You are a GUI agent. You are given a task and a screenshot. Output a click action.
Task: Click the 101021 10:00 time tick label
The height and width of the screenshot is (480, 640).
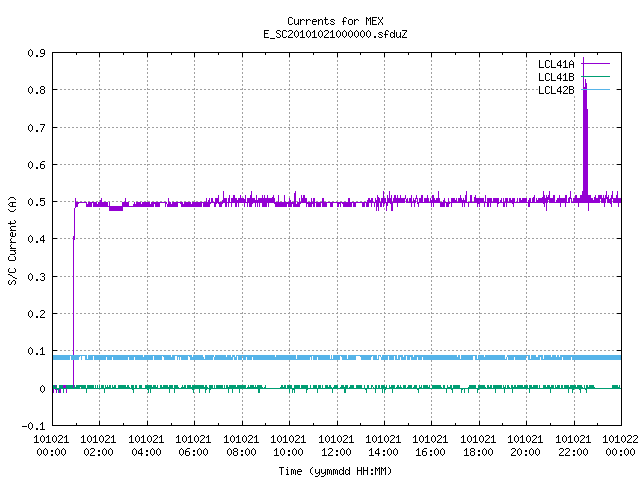(x=288, y=446)
